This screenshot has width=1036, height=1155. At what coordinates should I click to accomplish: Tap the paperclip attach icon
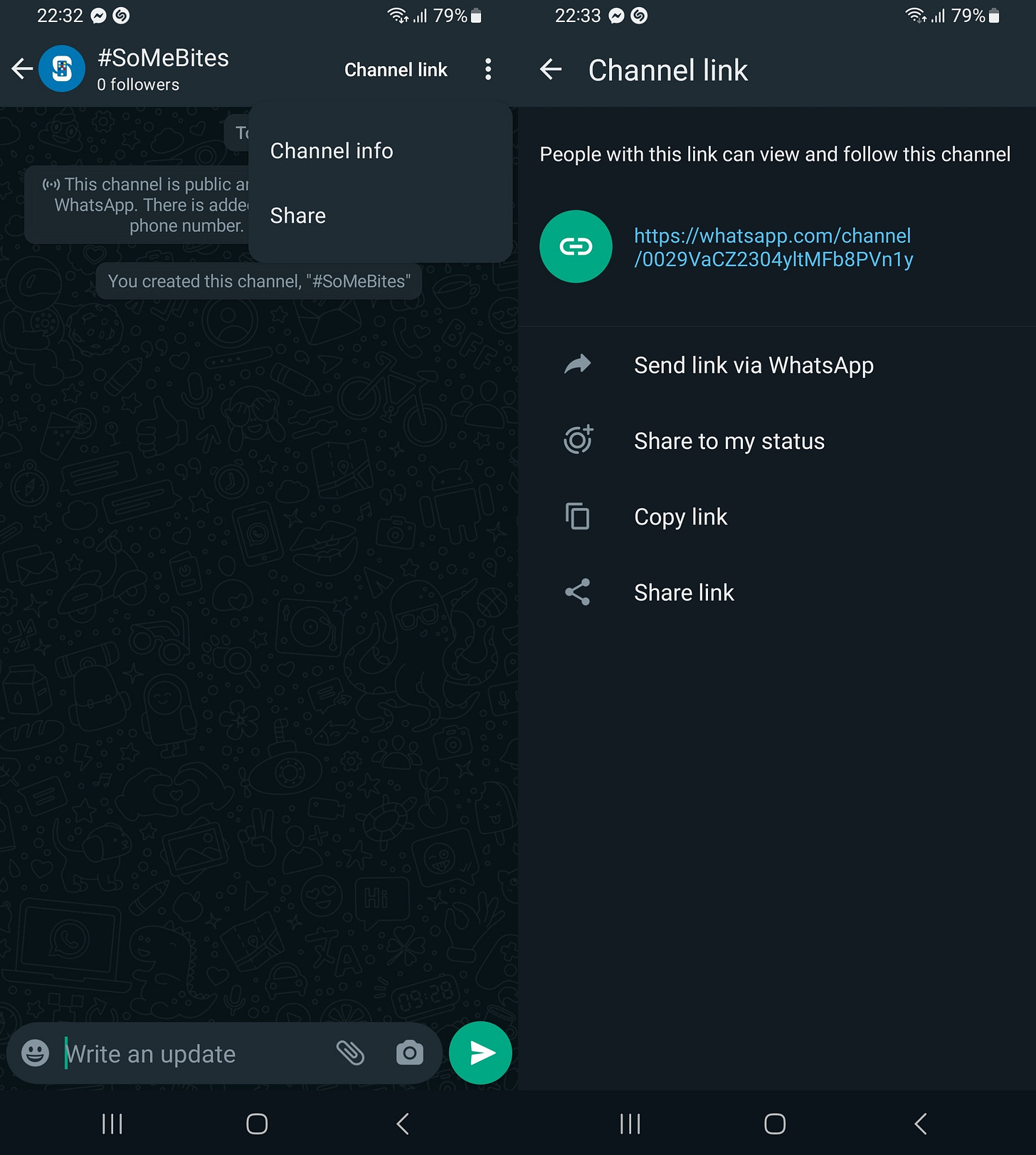(350, 1053)
